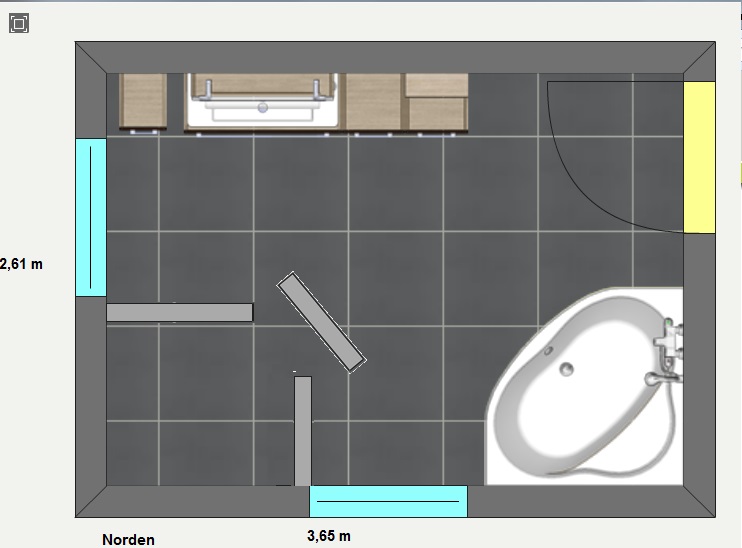
Task: Select the cabinet right of the washbasin
Action: 373,101
